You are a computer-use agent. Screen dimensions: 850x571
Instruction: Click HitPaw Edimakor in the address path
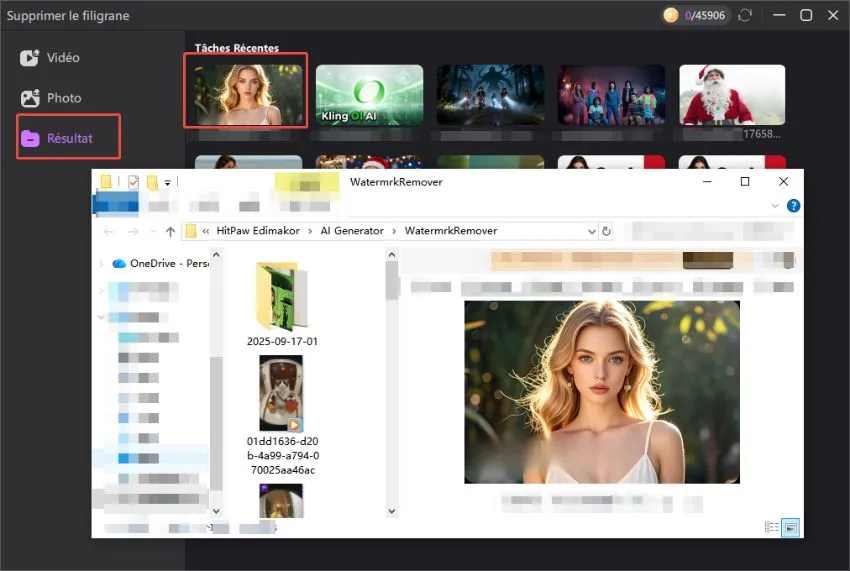pos(263,231)
